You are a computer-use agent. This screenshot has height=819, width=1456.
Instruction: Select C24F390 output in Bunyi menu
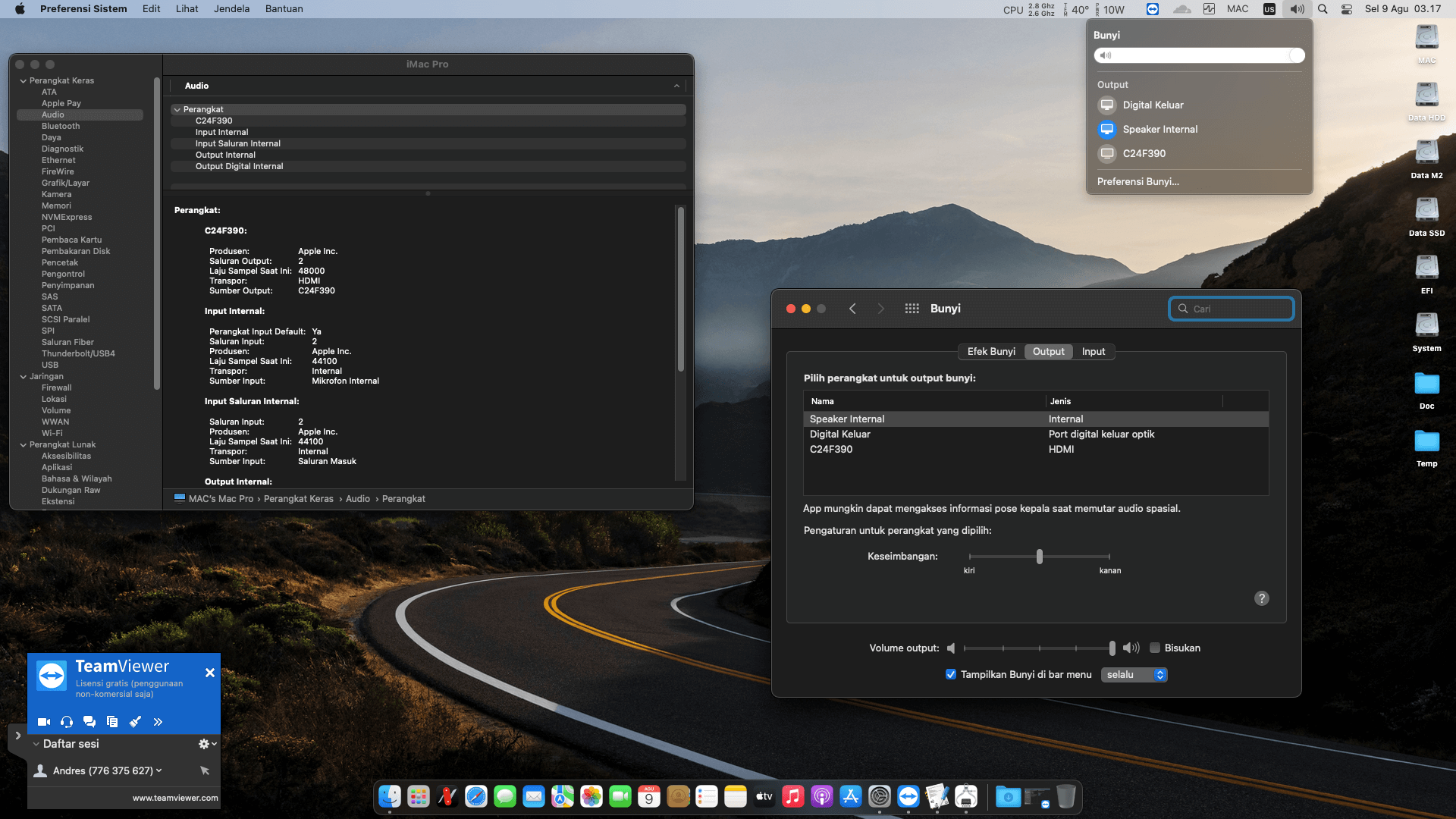1144,153
